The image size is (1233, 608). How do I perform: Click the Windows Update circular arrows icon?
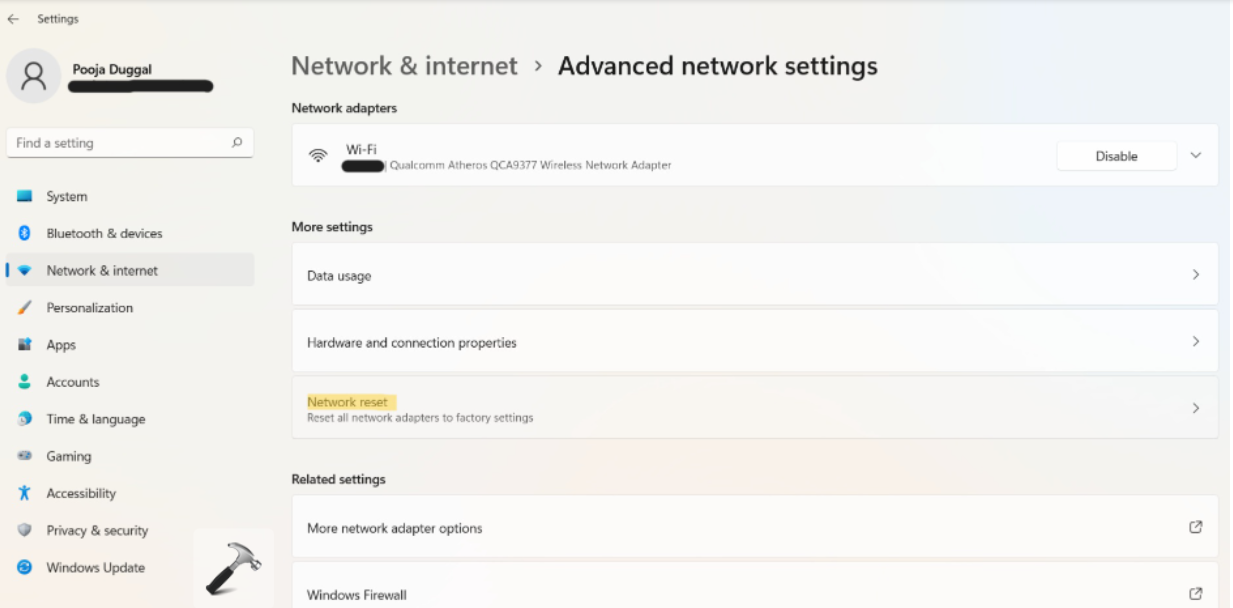coord(25,568)
